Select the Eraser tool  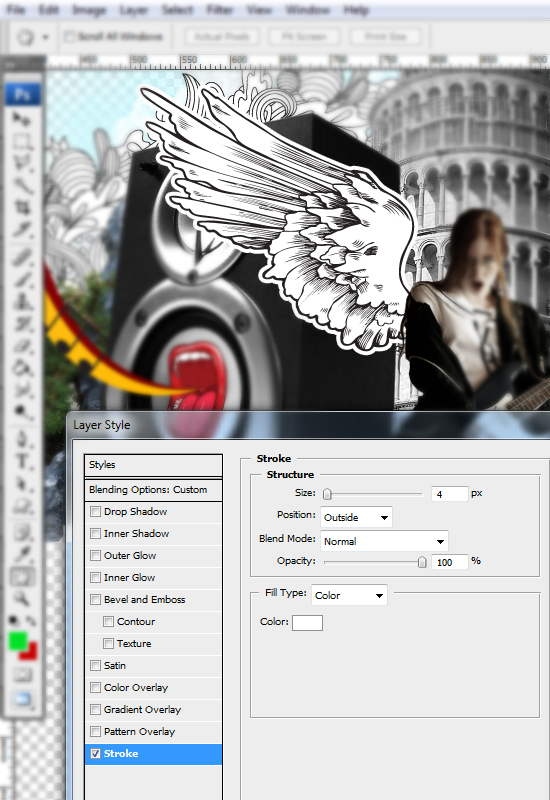click(x=21, y=345)
